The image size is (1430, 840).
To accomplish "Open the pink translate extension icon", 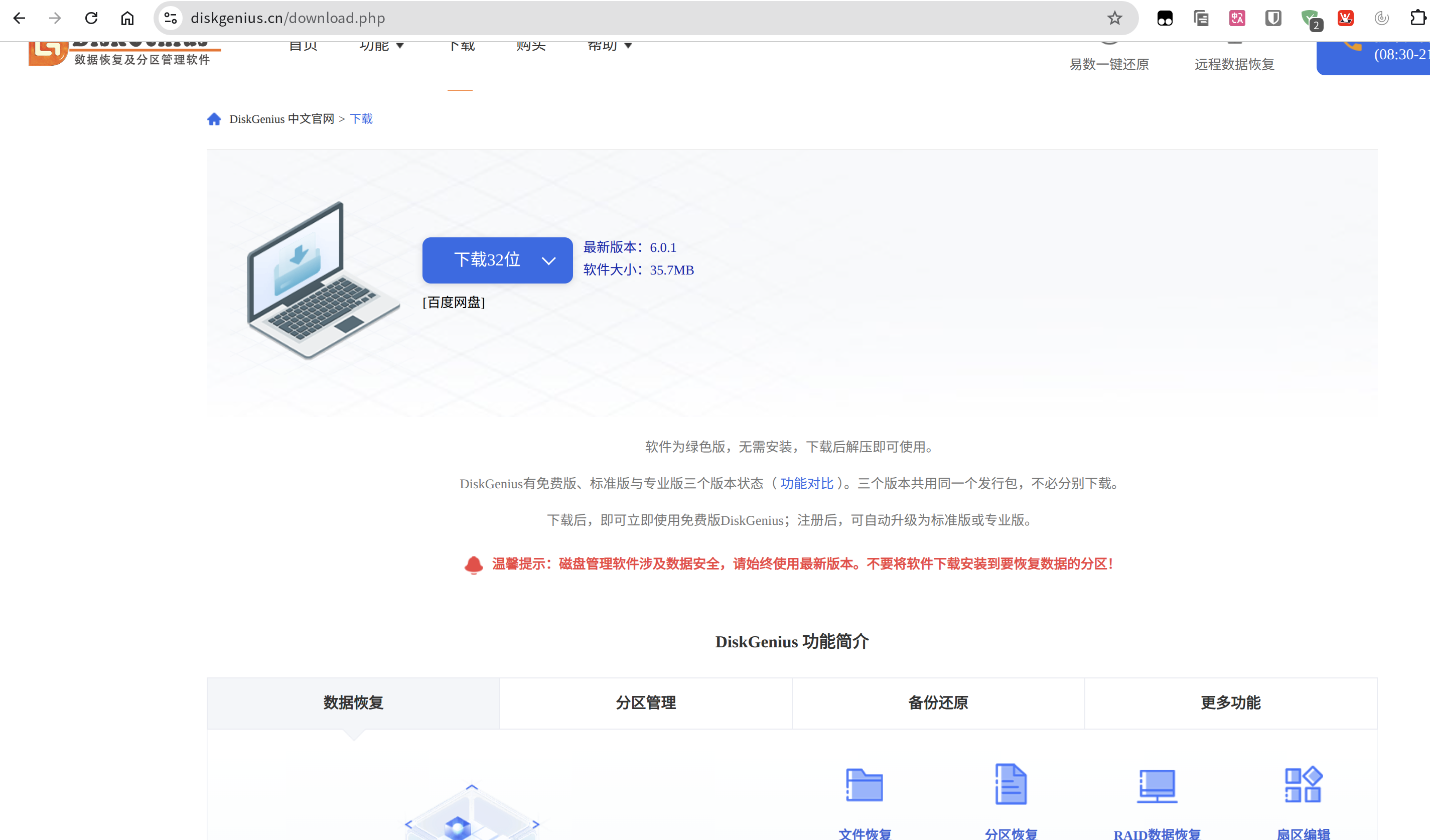I will tap(1237, 18).
